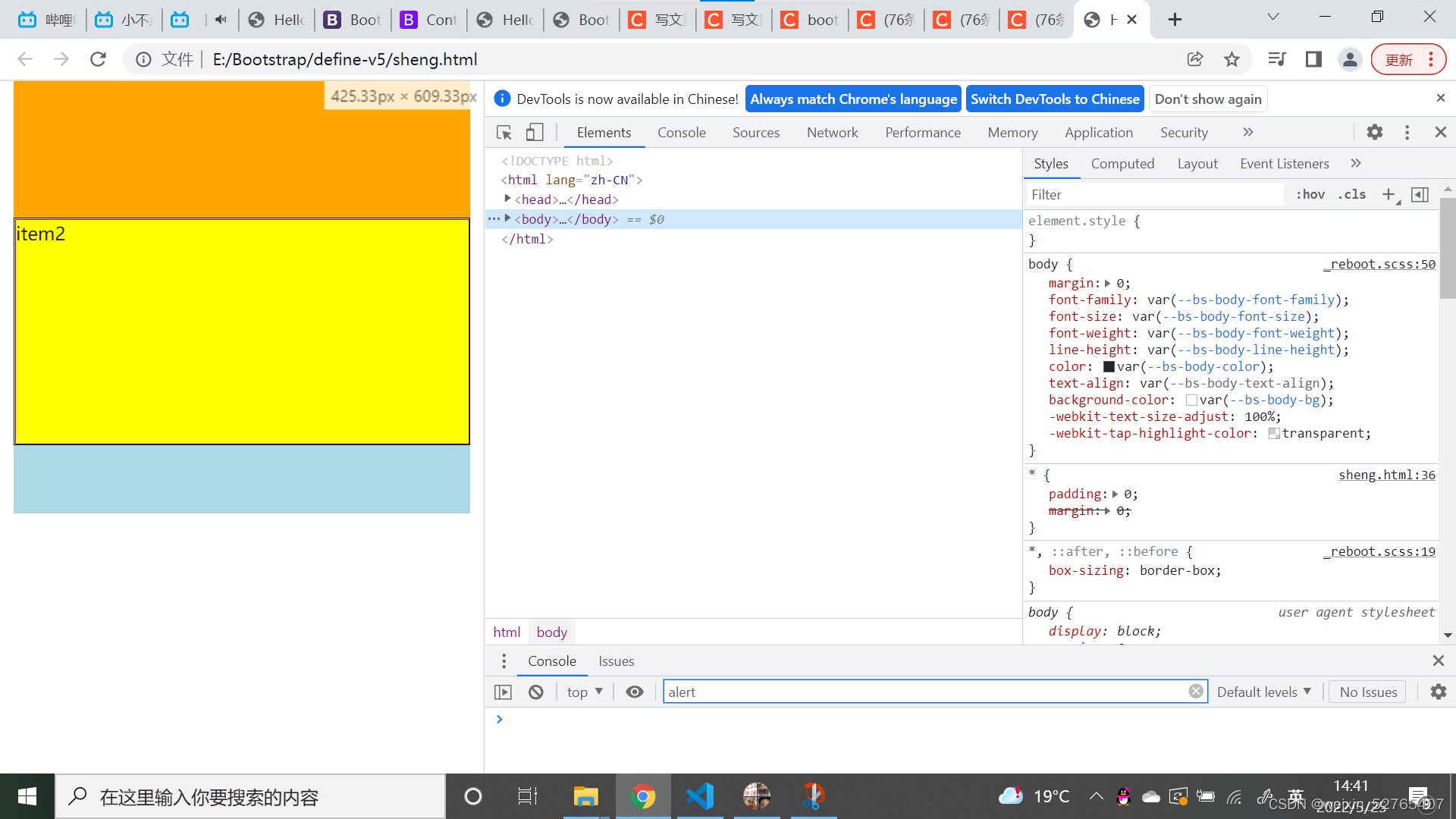
Task: Open console settings gear
Action: [1438, 692]
